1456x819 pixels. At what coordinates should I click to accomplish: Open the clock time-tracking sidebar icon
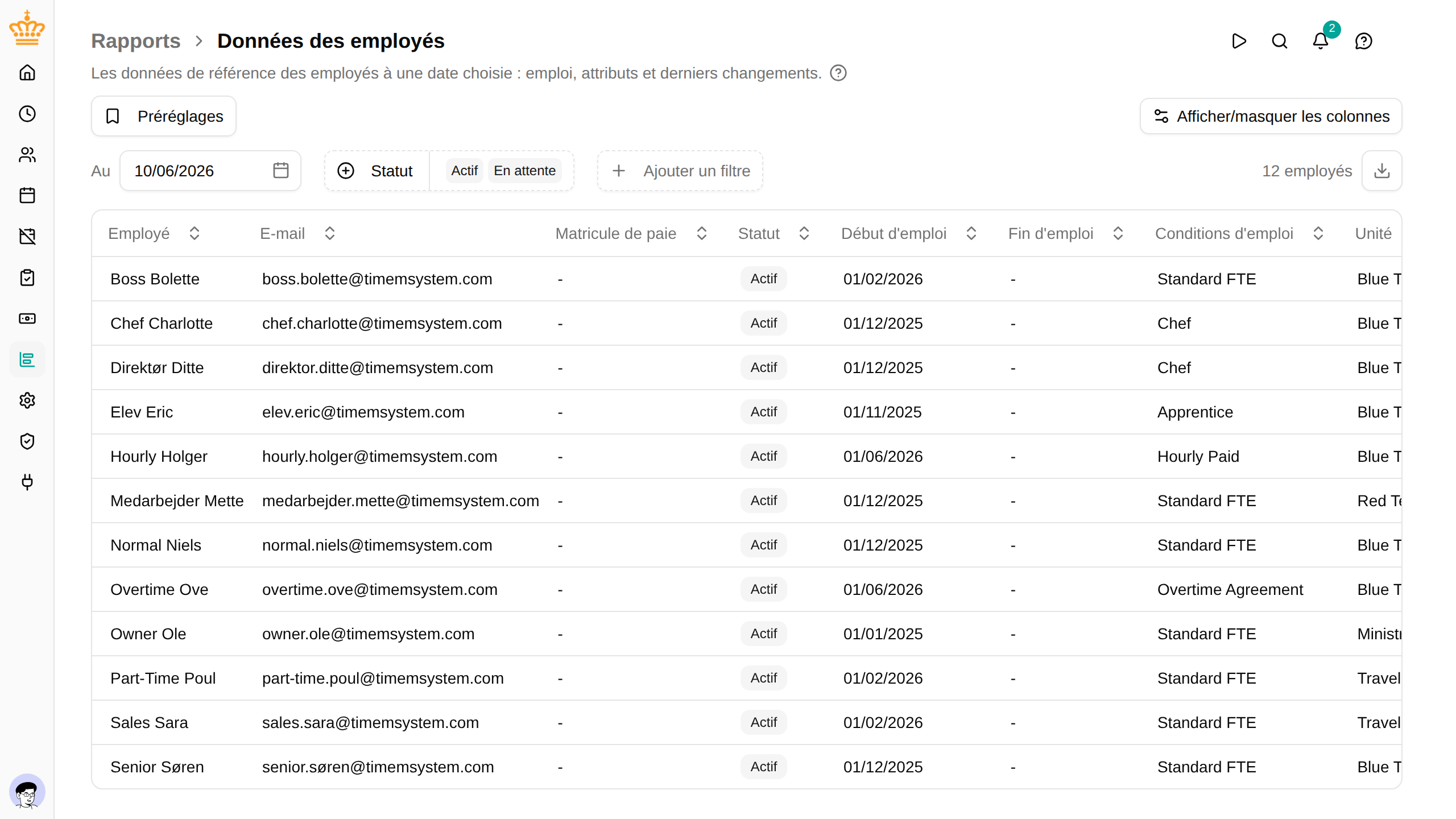[27, 114]
